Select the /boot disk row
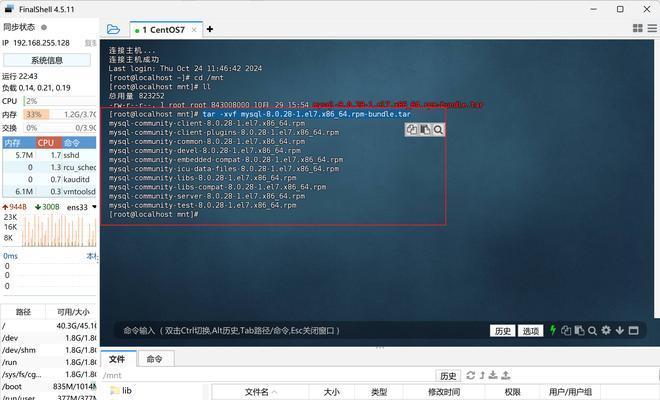This screenshot has height=400, width=660. pyautogui.click(x=49, y=387)
